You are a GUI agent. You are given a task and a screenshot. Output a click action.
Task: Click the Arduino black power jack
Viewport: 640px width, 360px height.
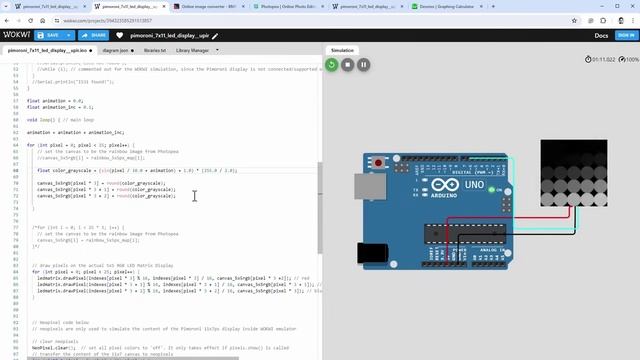click(372, 253)
